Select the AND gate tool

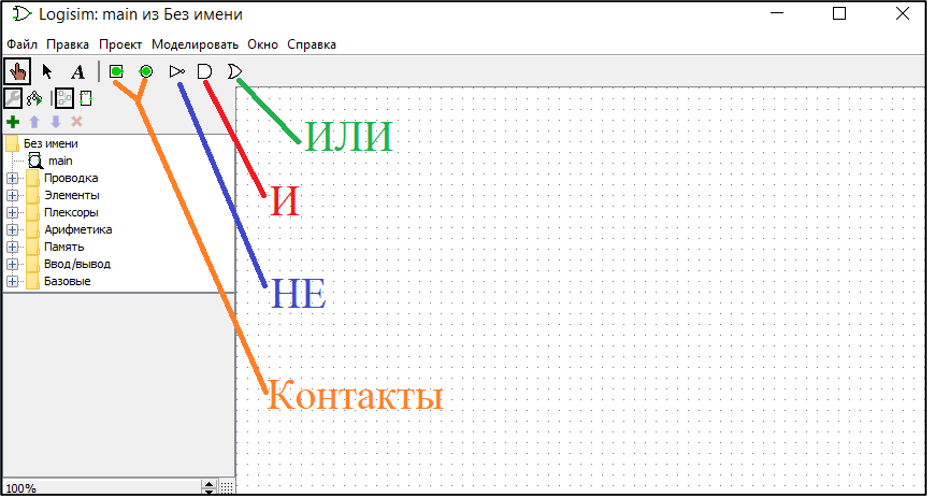coord(204,72)
